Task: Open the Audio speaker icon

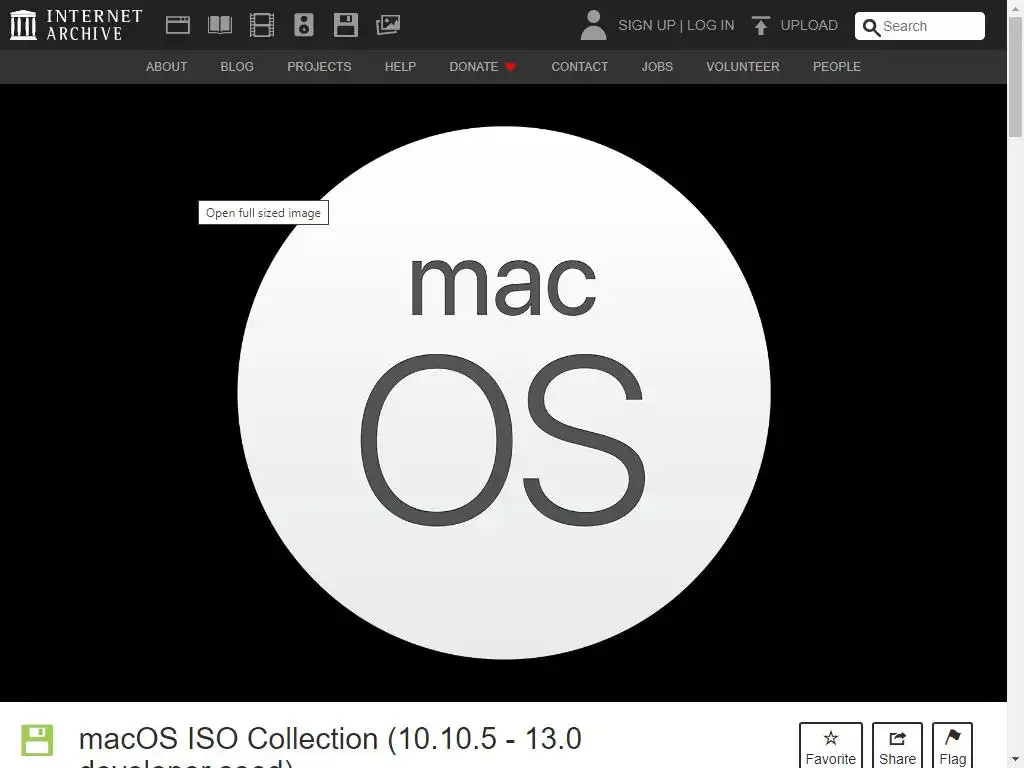Action: point(304,25)
